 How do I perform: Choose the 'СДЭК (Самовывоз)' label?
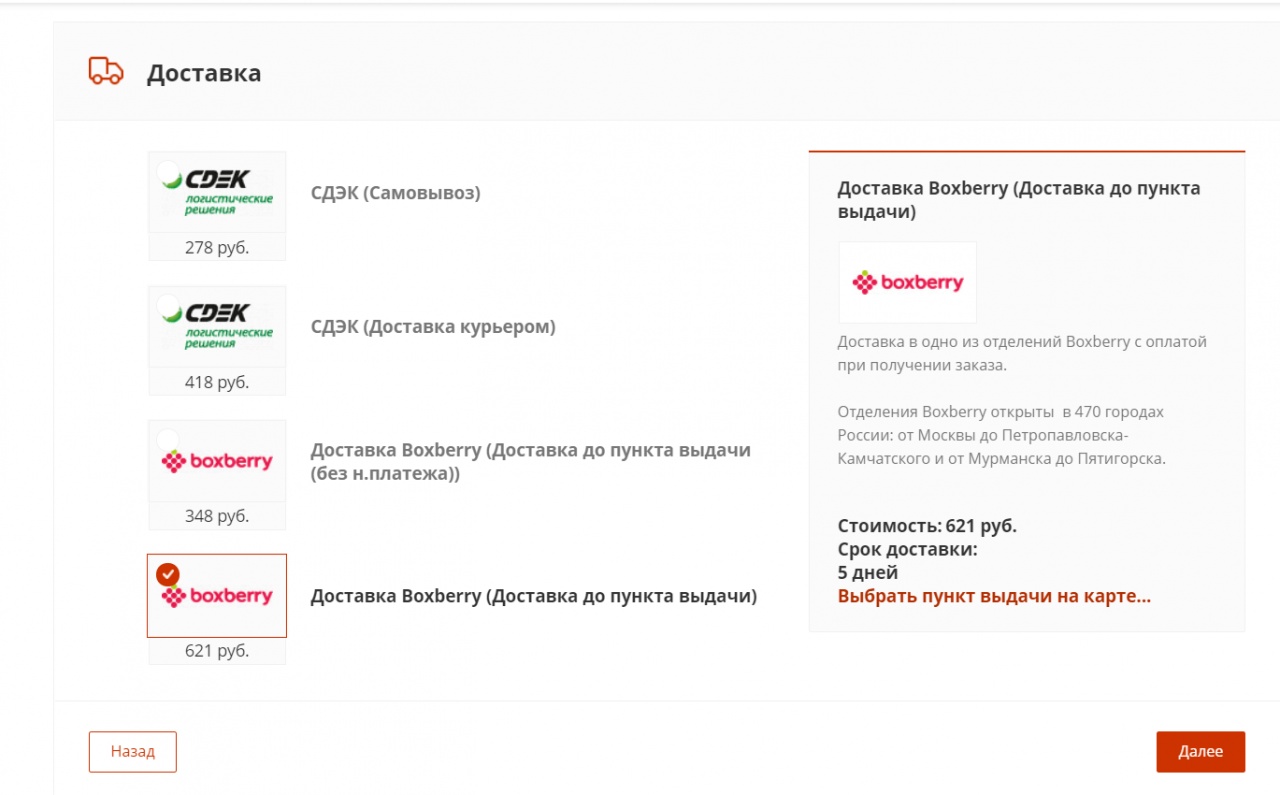click(395, 193)
